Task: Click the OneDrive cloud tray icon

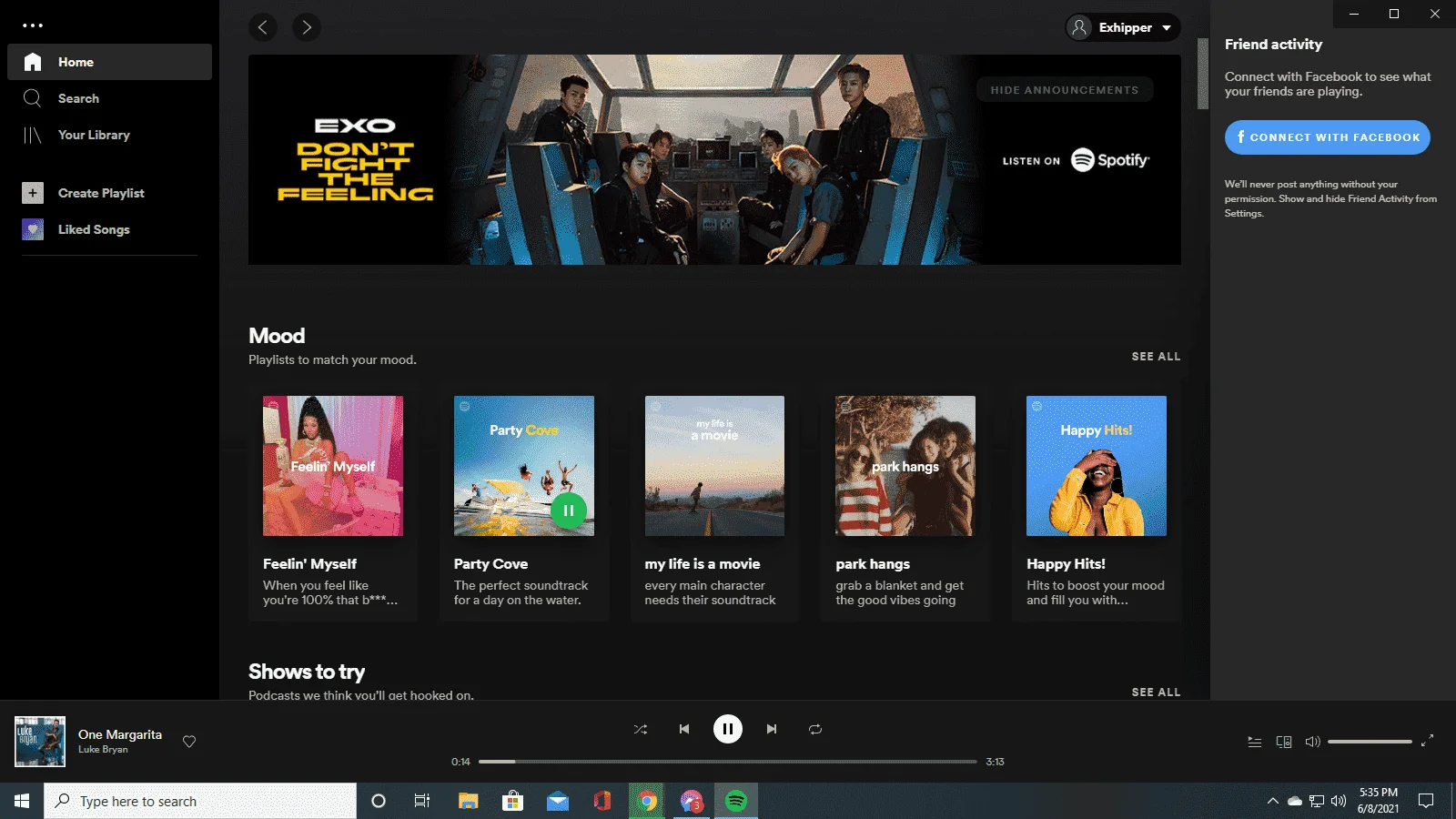Action: (1294, 801)
